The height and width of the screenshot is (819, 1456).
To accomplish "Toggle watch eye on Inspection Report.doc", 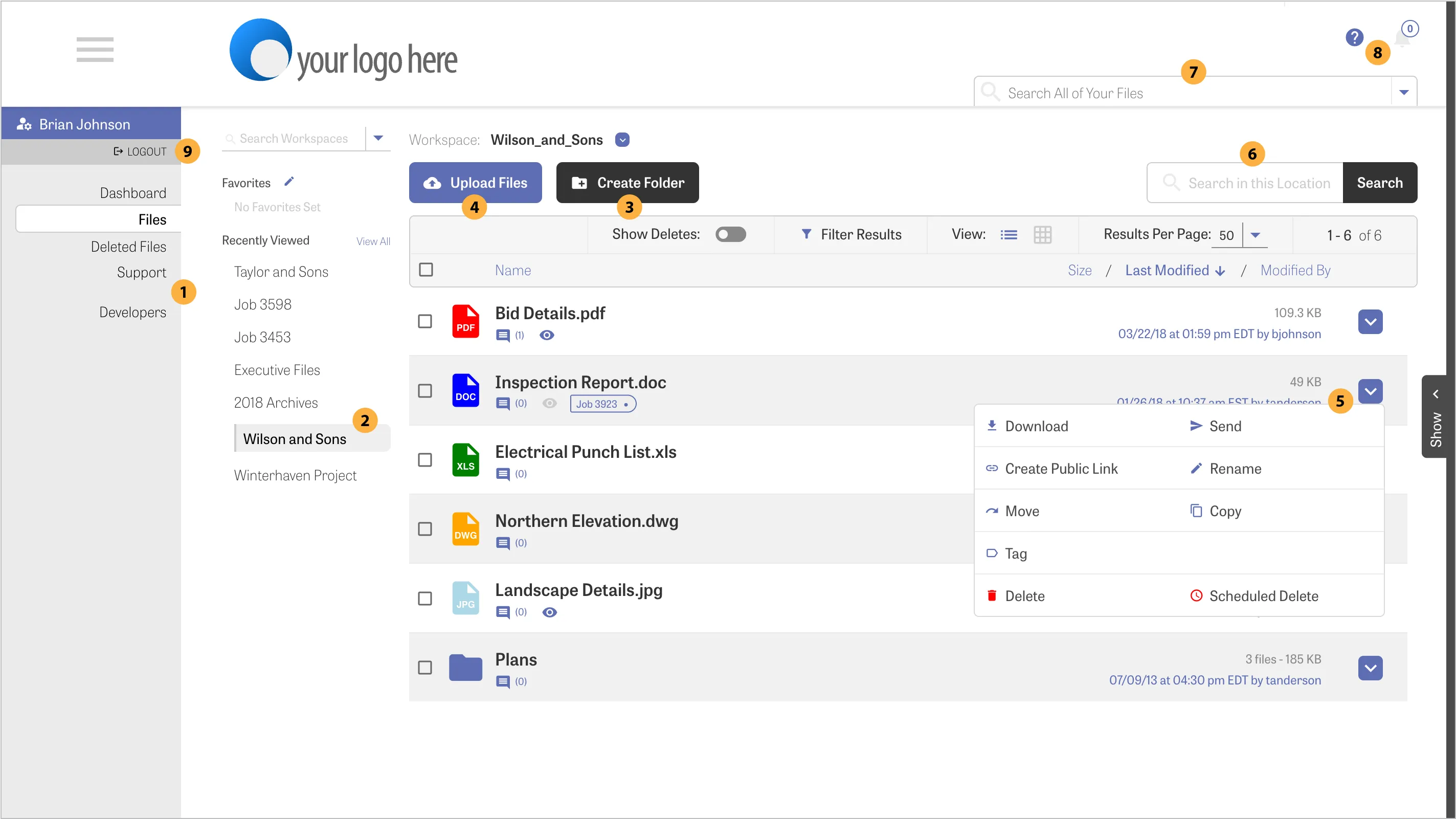I will [x=549, y=403].
